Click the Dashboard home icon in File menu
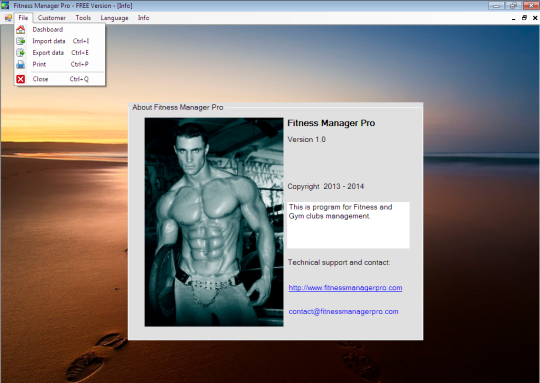Image resolution: width=540 pixels, height=383 pixels. [21, 30]
